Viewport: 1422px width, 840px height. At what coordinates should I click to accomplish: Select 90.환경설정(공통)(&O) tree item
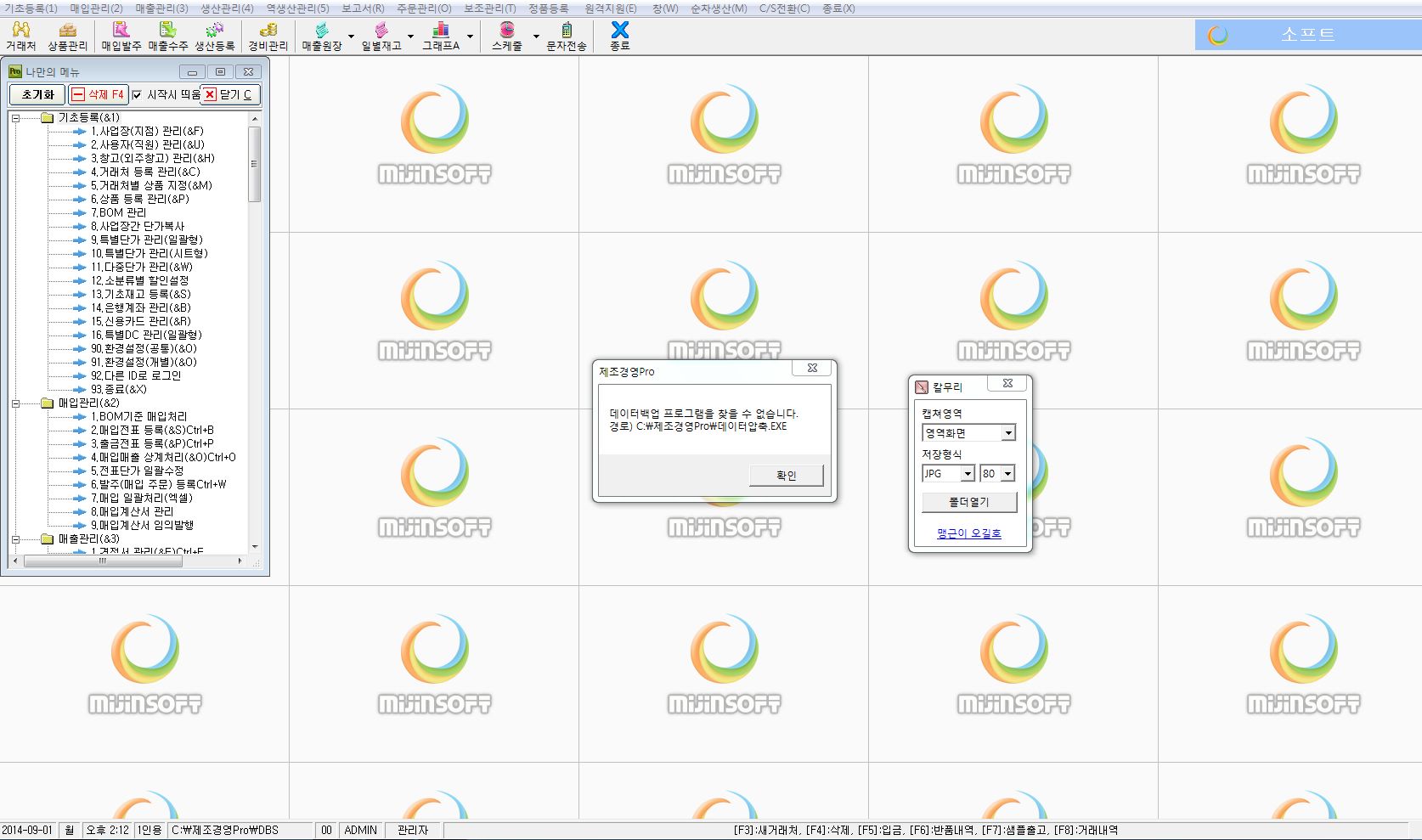coord(144,349)
